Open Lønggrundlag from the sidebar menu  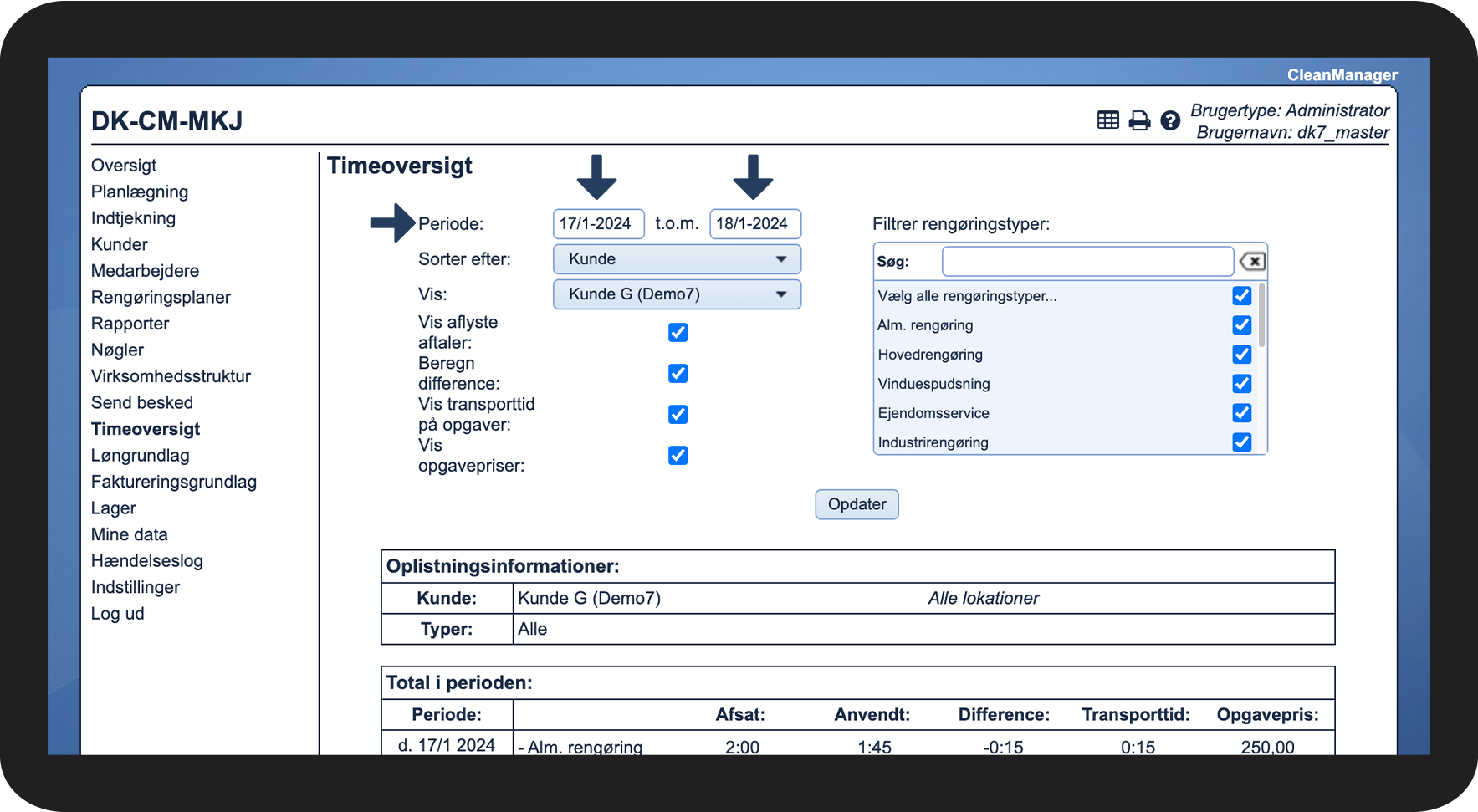(140, 456)
